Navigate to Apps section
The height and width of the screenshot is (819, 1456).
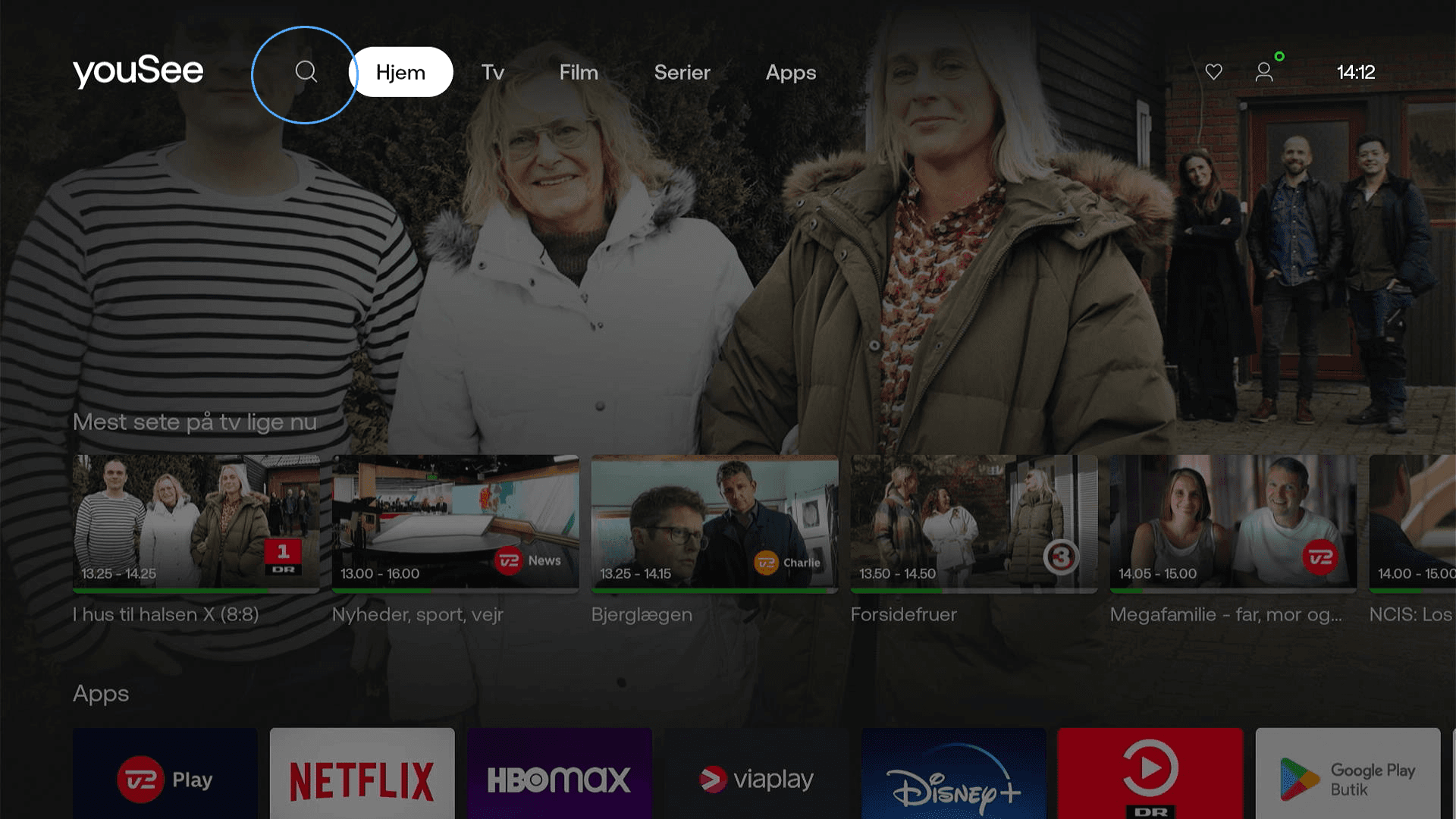[x=790, y=72]
